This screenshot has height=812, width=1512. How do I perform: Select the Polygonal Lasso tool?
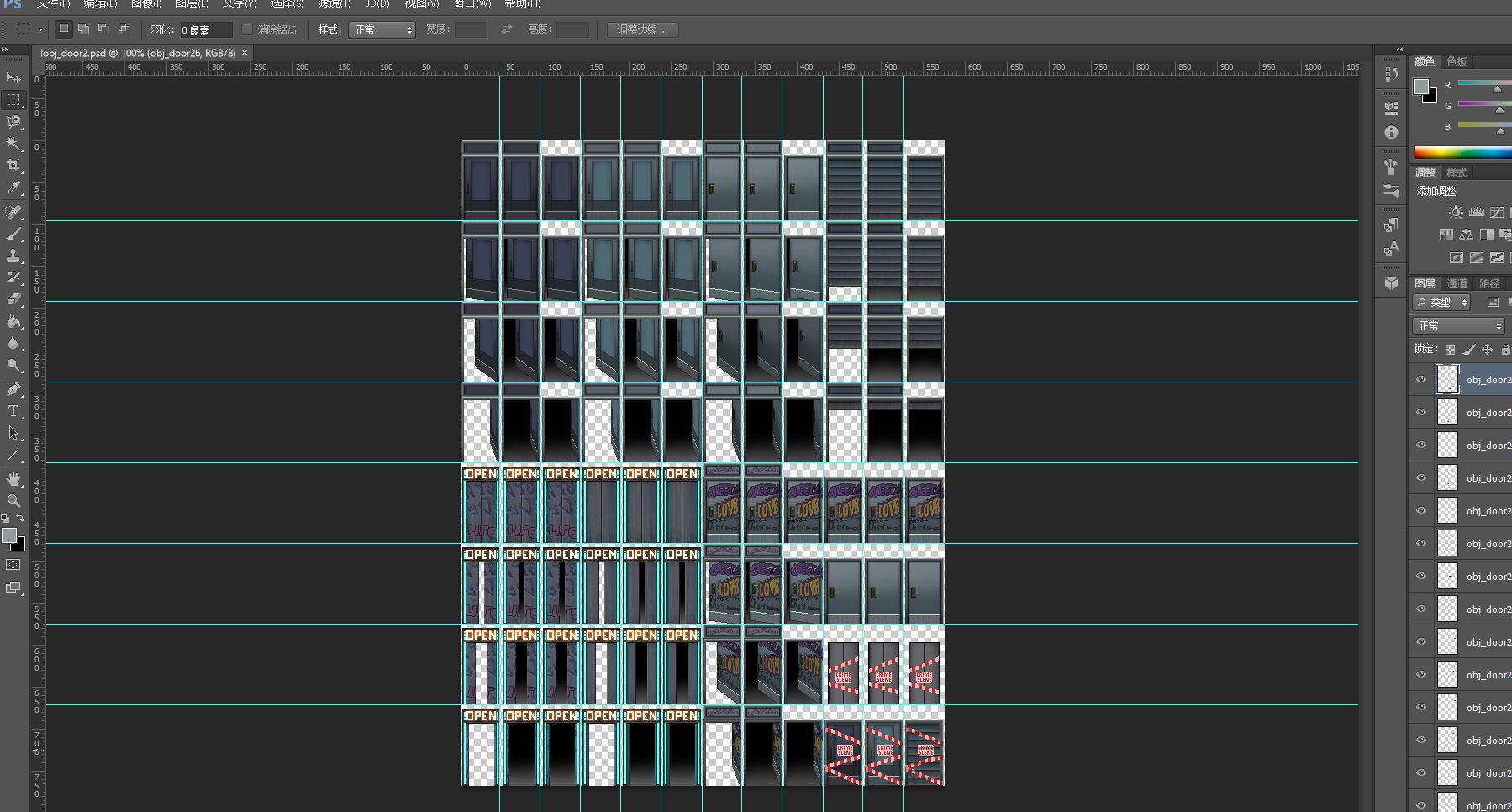coord(13,122)
